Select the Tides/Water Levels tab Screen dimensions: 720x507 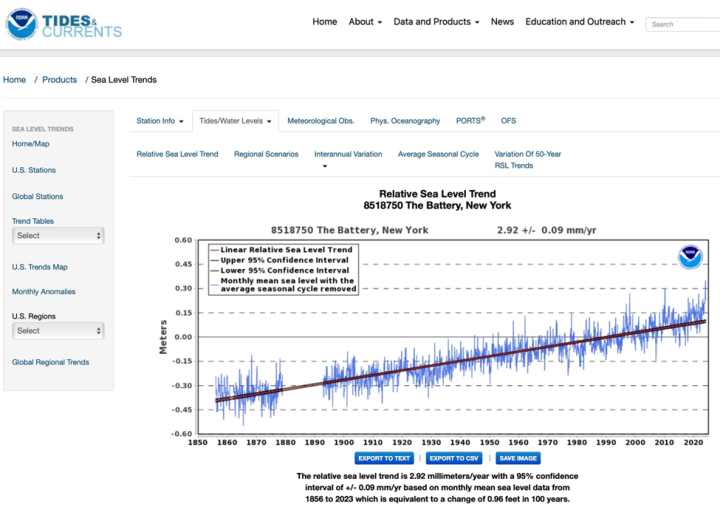click(235, 121)
